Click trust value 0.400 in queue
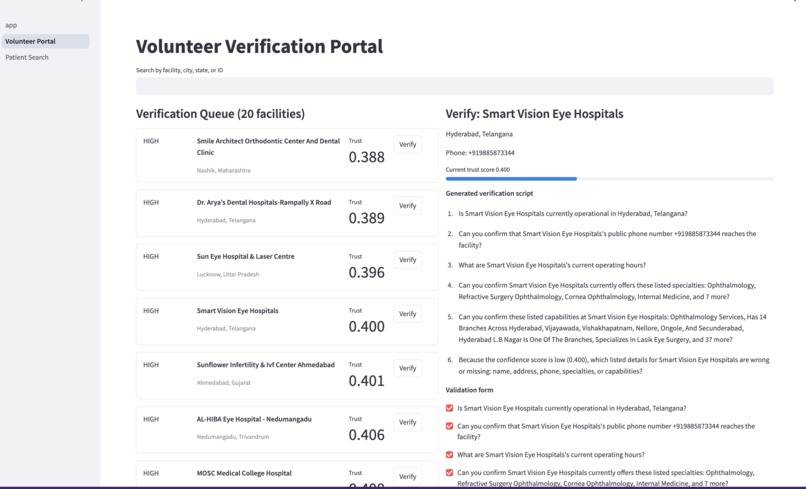This screenshot has width=806, height=489. (x=367, y=327)
